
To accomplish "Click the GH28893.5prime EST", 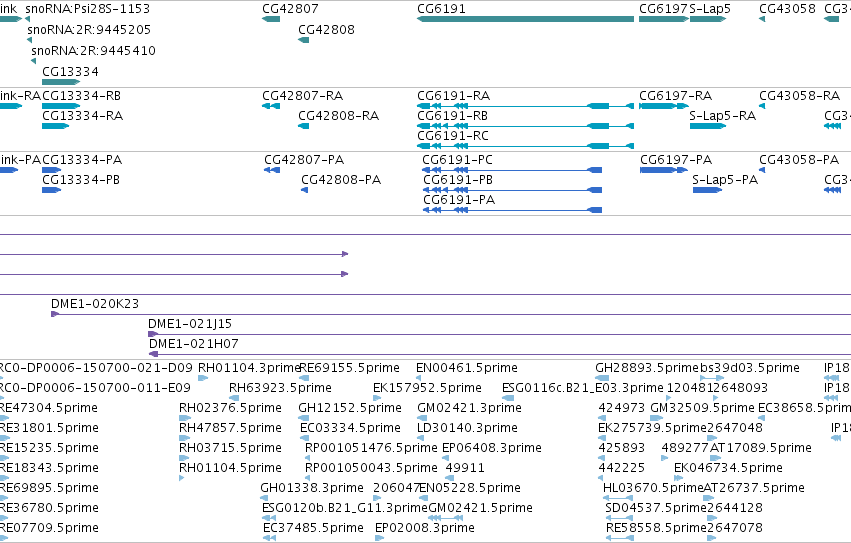I will (602, 378).
